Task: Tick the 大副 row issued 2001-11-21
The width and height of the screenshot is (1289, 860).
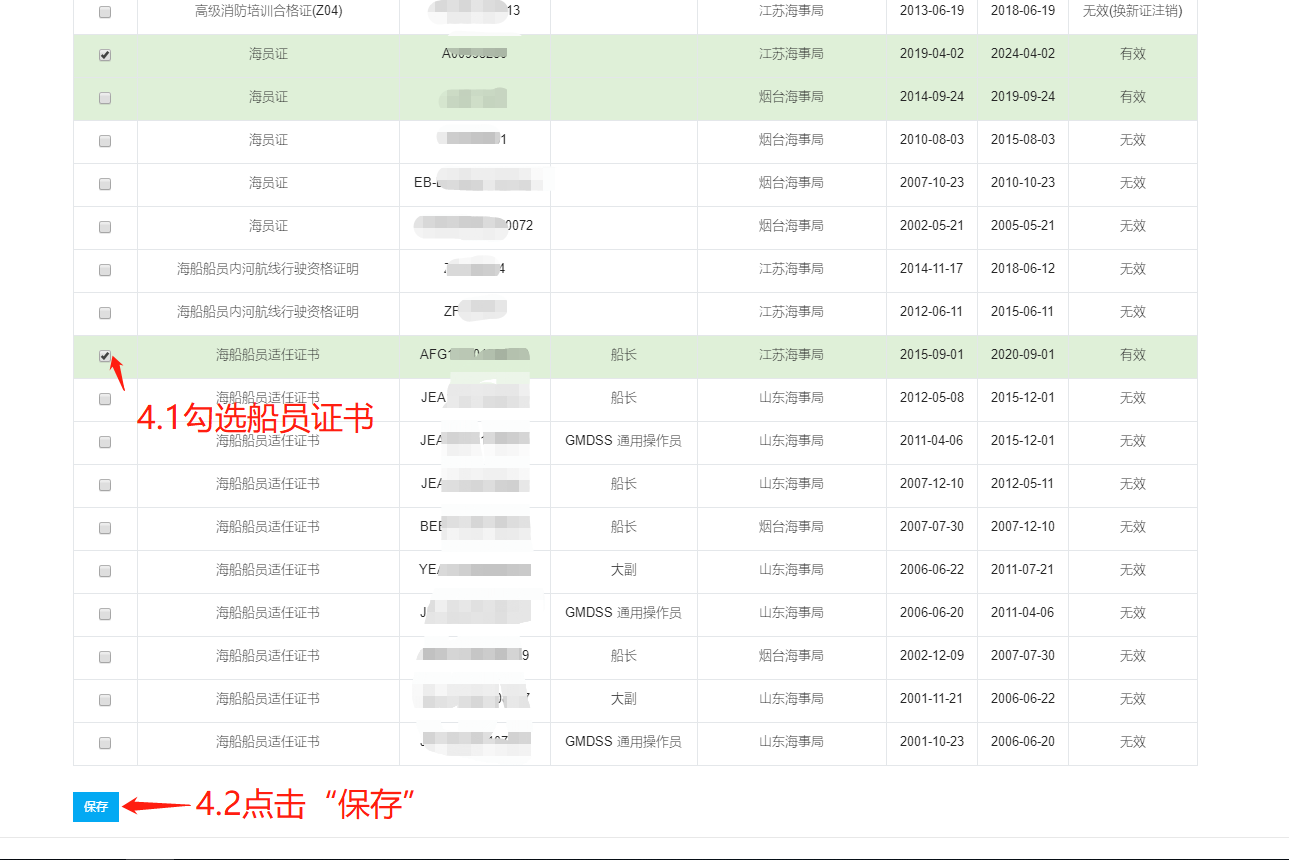Action: coord(105,700)
